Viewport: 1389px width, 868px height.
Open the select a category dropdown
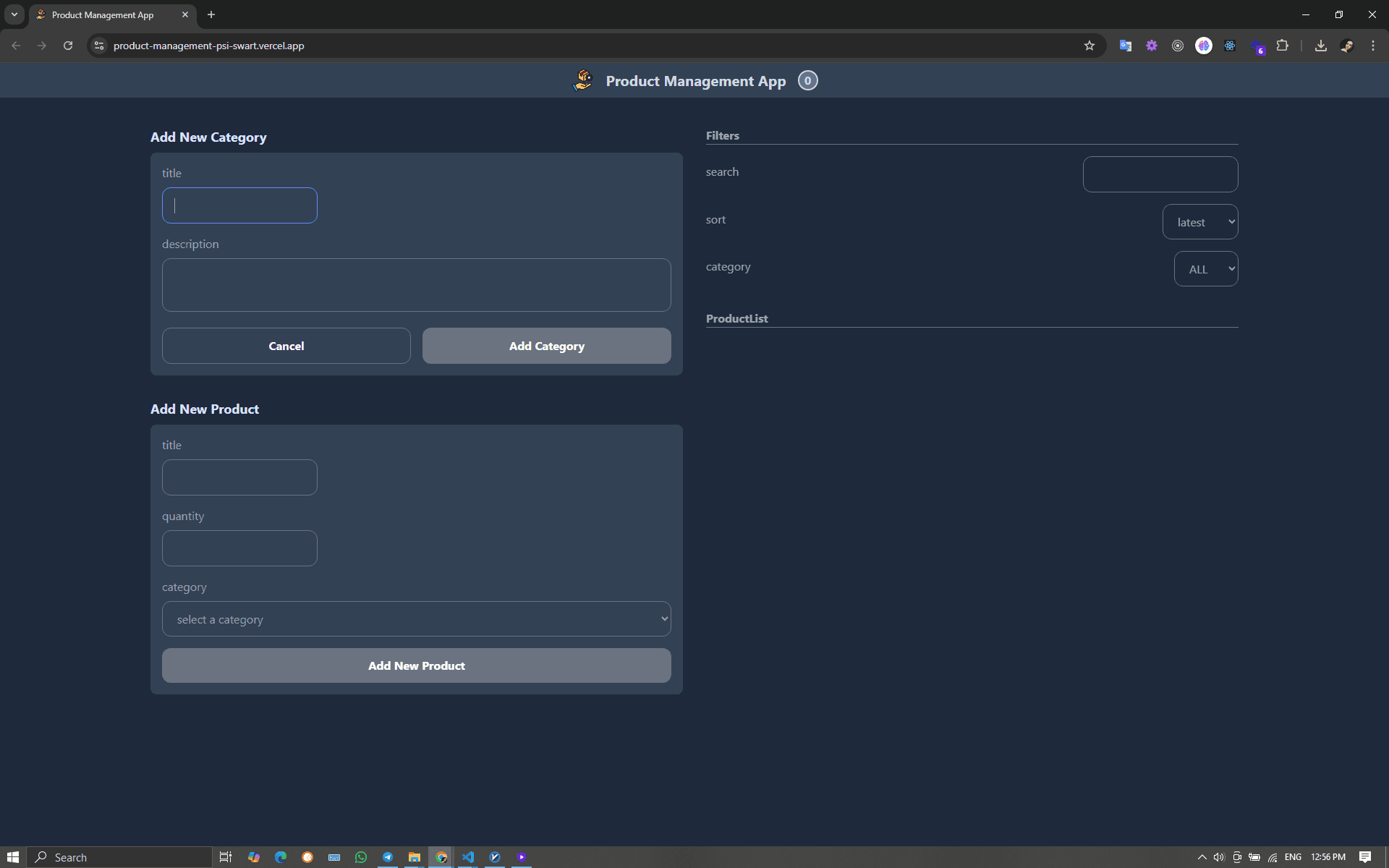coord(416,619)
